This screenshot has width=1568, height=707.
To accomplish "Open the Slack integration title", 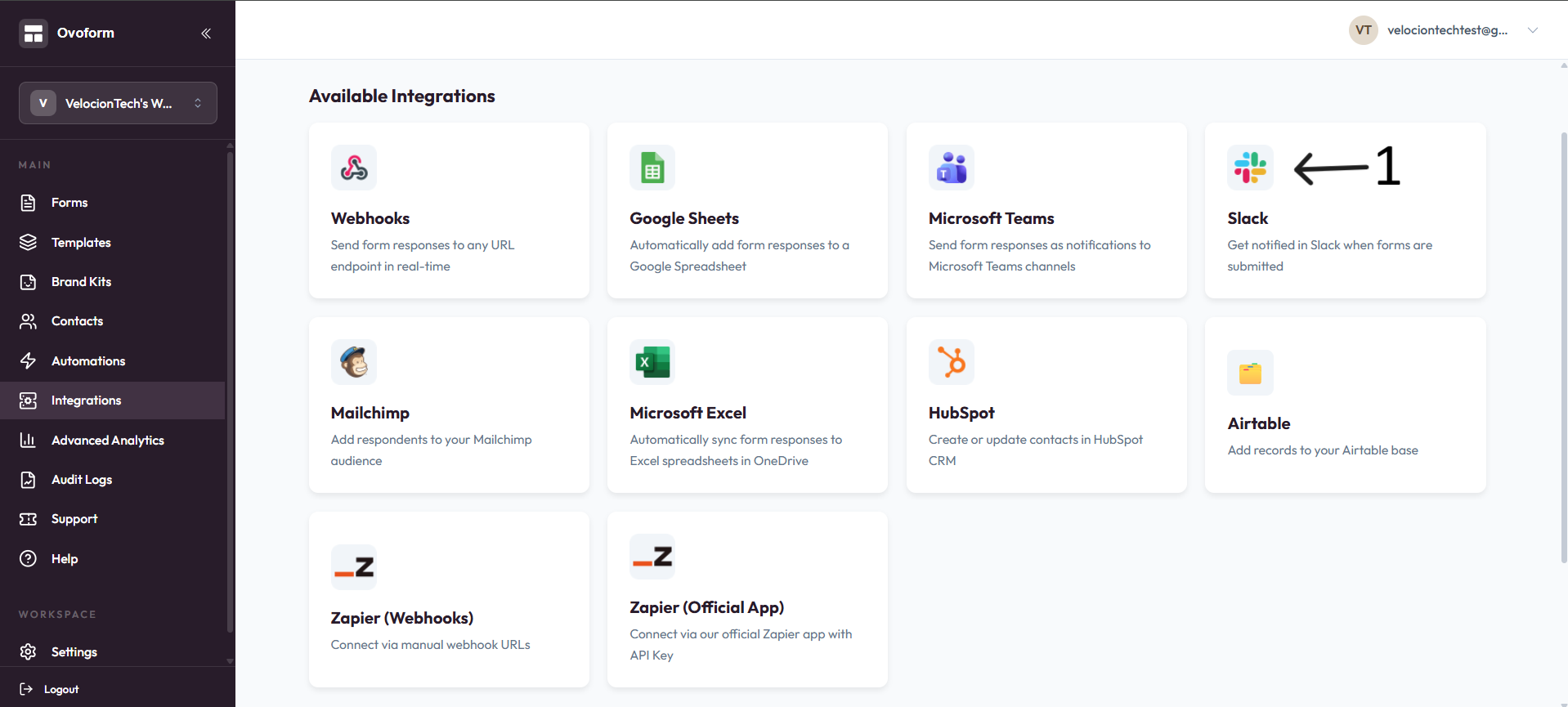I will 1248,218.
